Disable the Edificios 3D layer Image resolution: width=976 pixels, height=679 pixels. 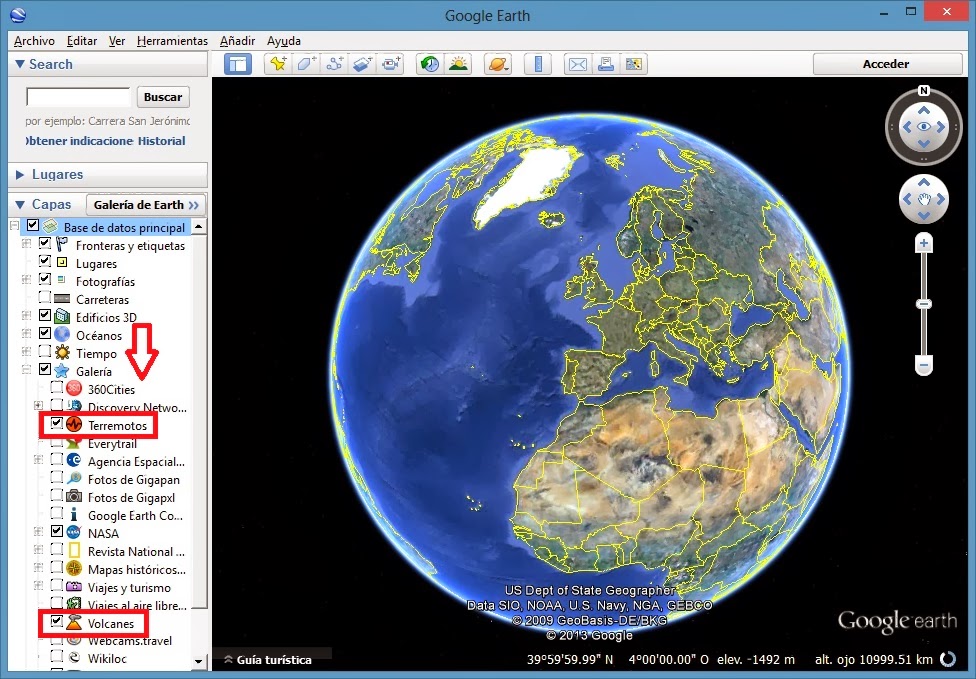(x=44, y=317)
